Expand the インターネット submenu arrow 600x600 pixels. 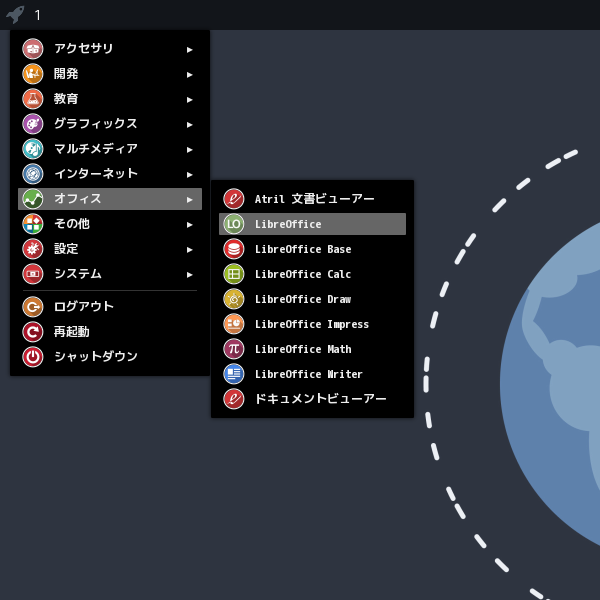(189, 175)
